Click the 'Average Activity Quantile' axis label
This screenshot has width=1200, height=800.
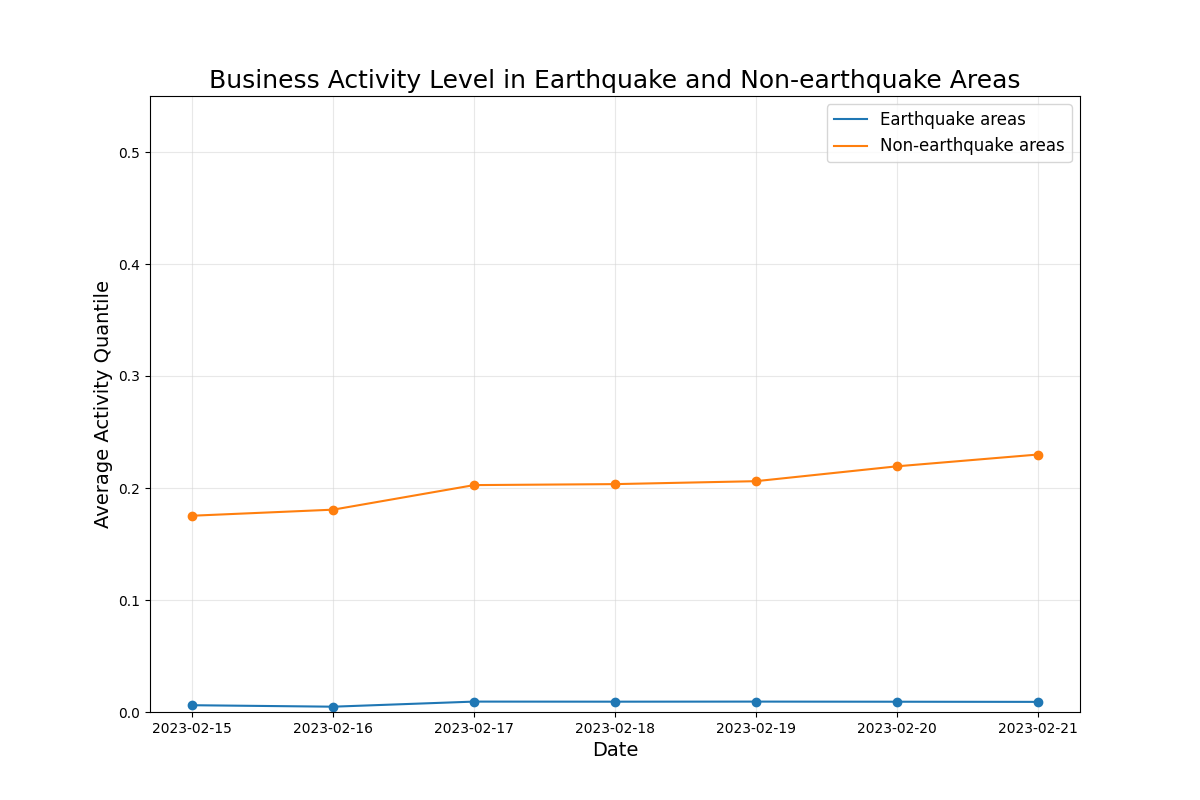(102, 404)
